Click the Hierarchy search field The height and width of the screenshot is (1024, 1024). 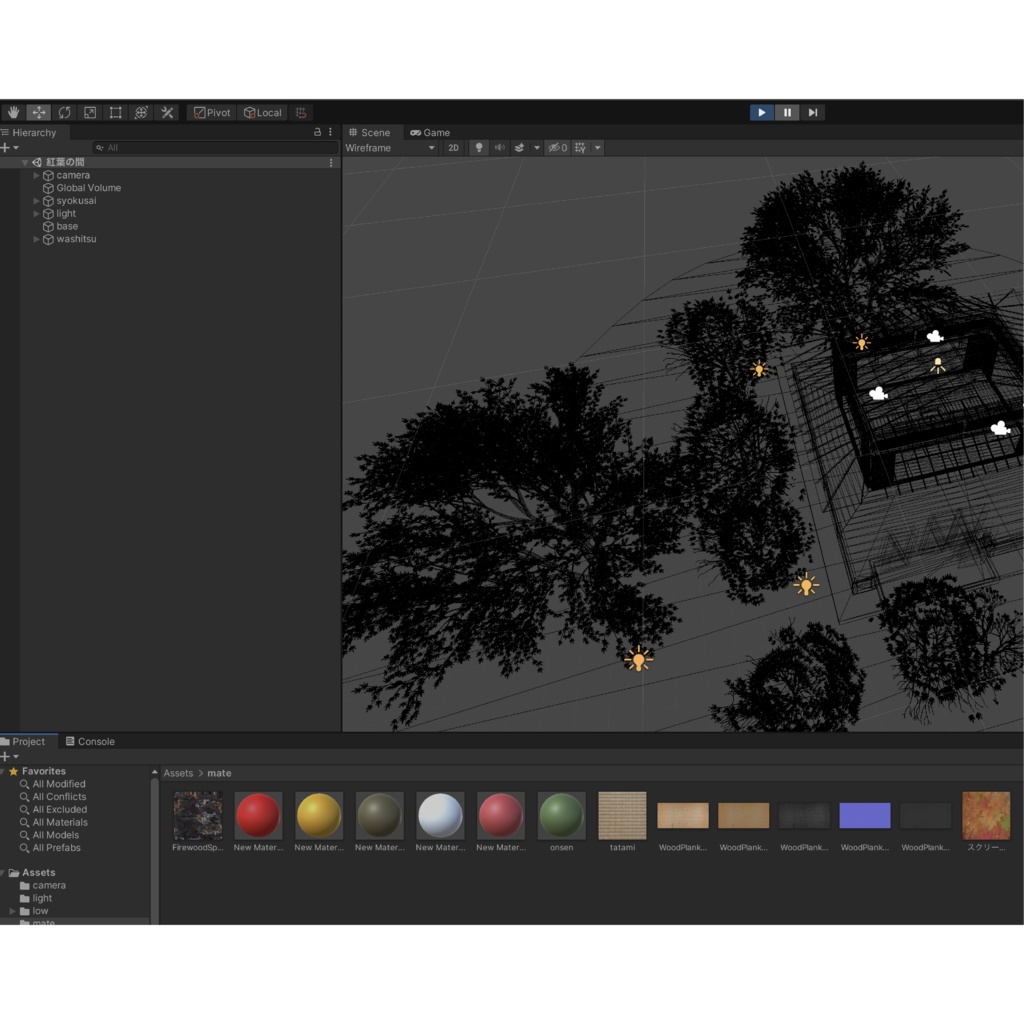(x=215, y=148)
